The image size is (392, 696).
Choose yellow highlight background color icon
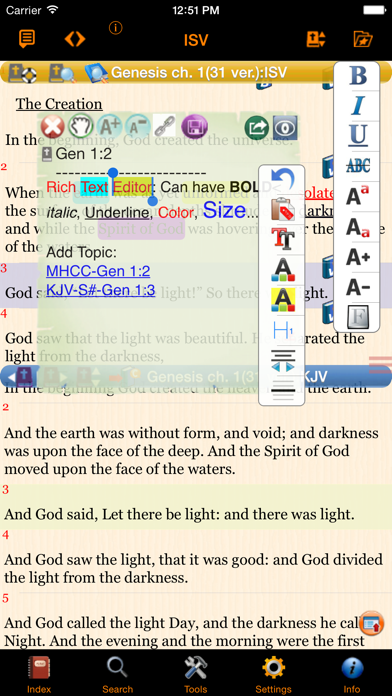[x=283, y=300]
